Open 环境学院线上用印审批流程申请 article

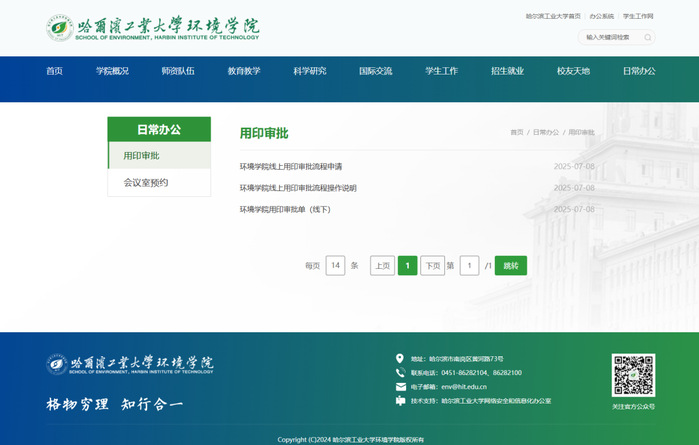click(x=291, y=166)
